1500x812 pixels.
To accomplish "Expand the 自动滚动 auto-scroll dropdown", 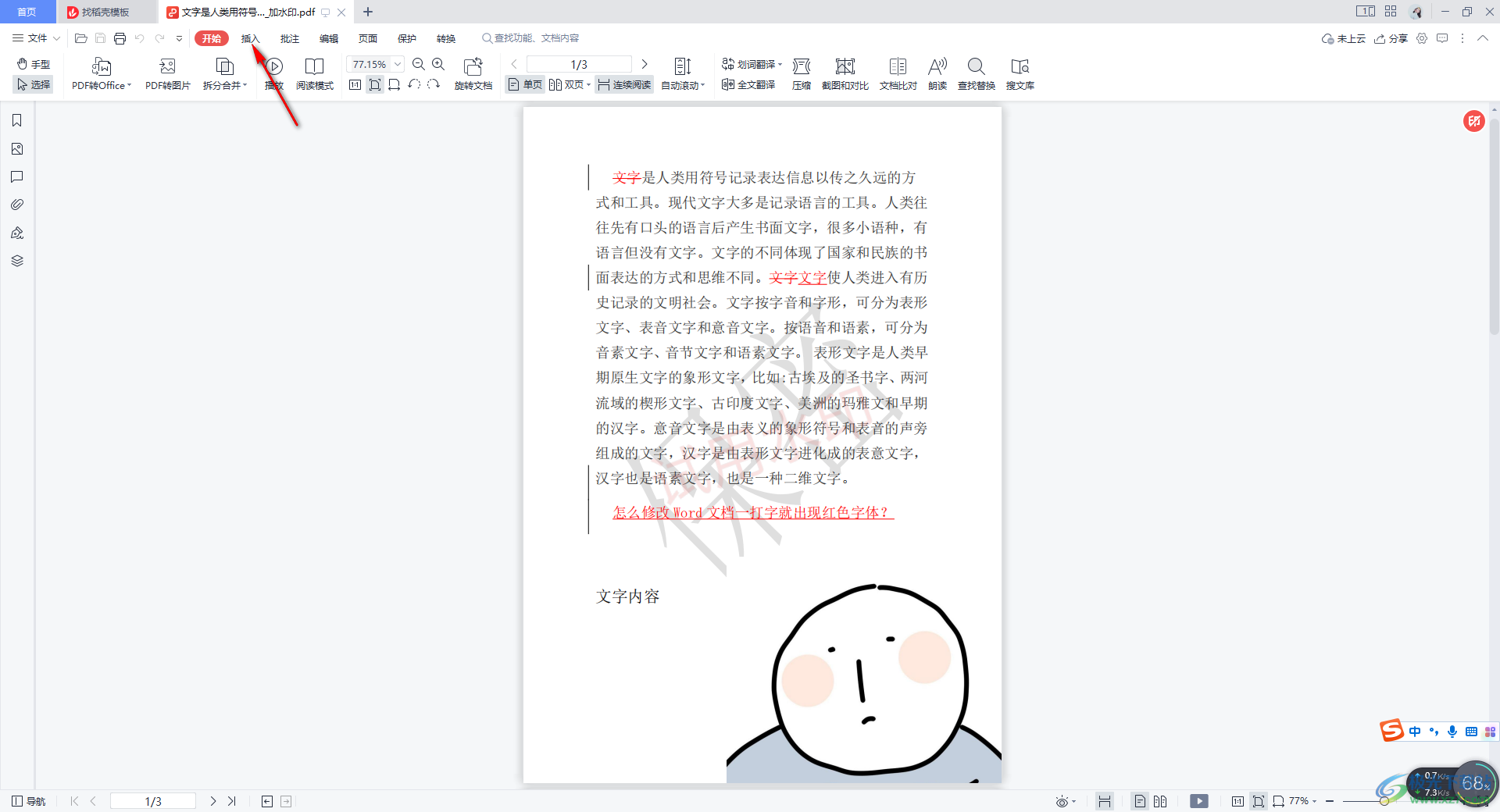I will point(683,75).
